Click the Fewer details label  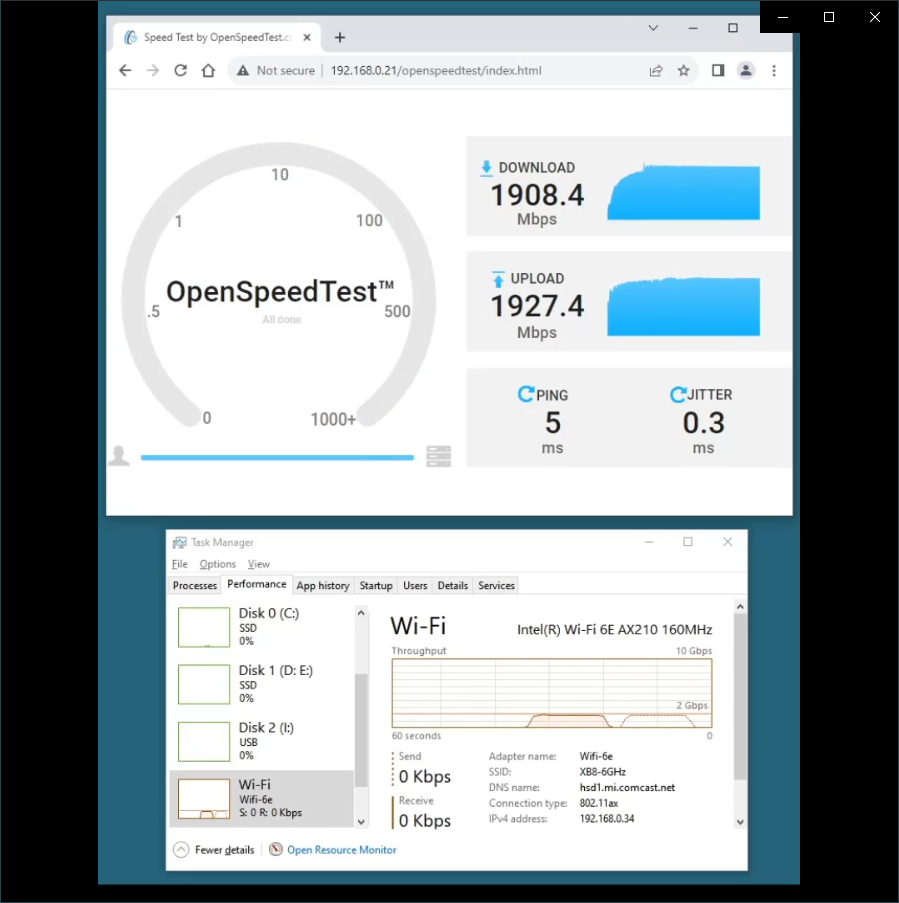(224, 849)
